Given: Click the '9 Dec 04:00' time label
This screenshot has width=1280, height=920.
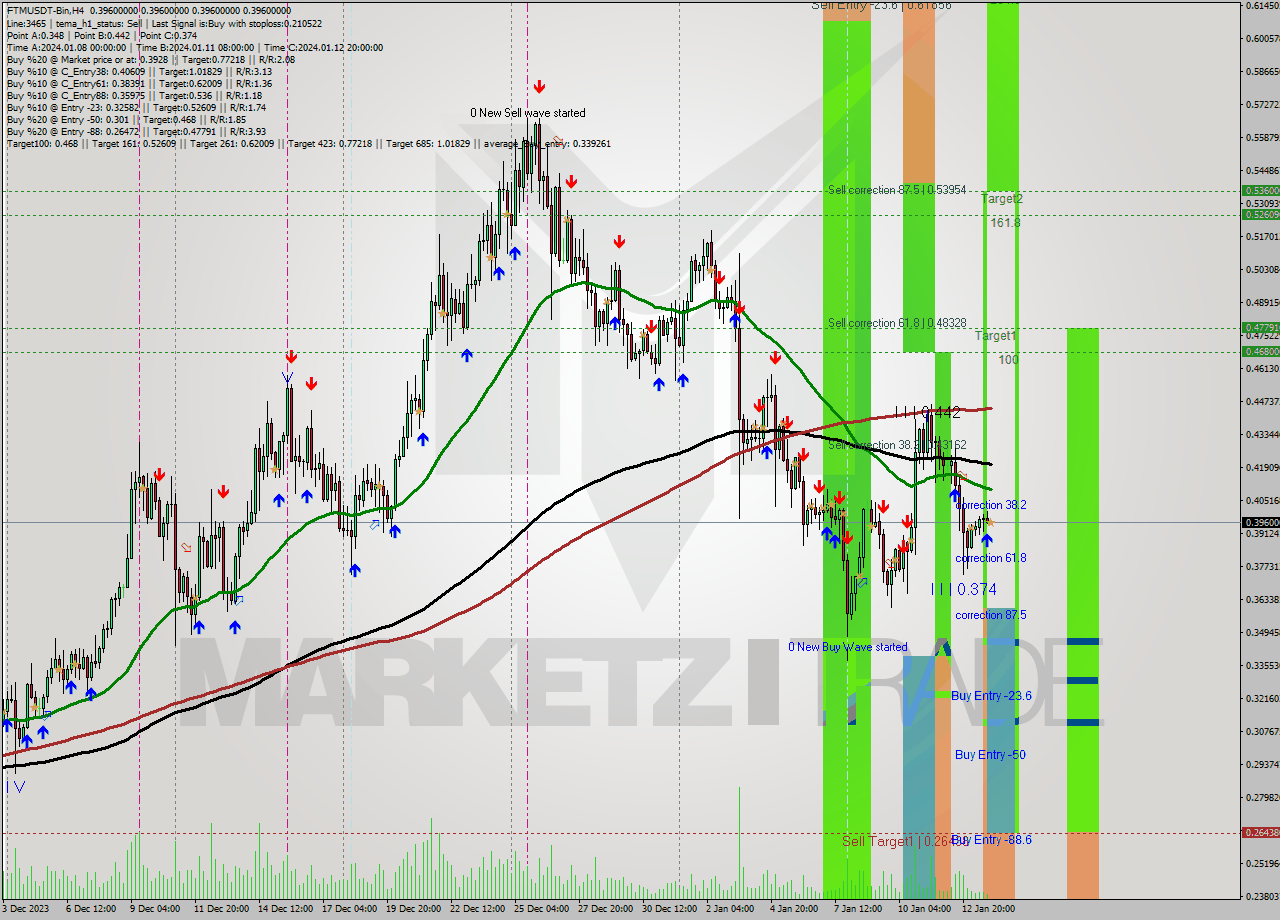Looking at the screenshot, I should (x=154, y=908).
